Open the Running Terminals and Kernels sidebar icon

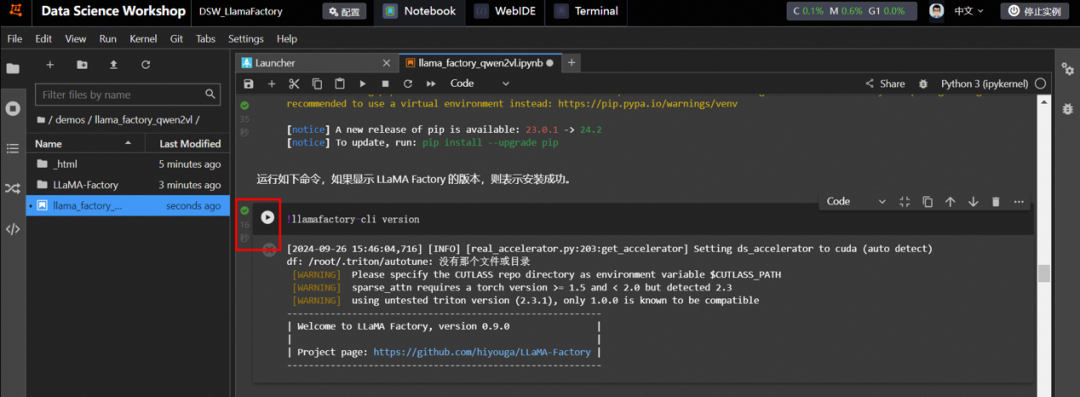[x=12, y=108]
